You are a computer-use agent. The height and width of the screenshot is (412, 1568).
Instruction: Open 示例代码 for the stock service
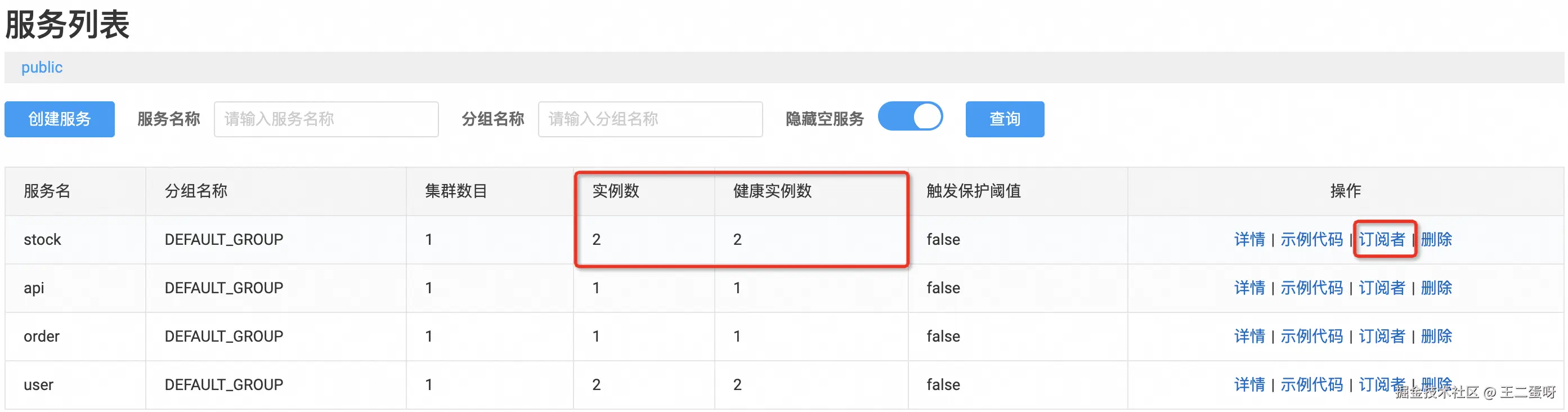tap(1311, 239)
